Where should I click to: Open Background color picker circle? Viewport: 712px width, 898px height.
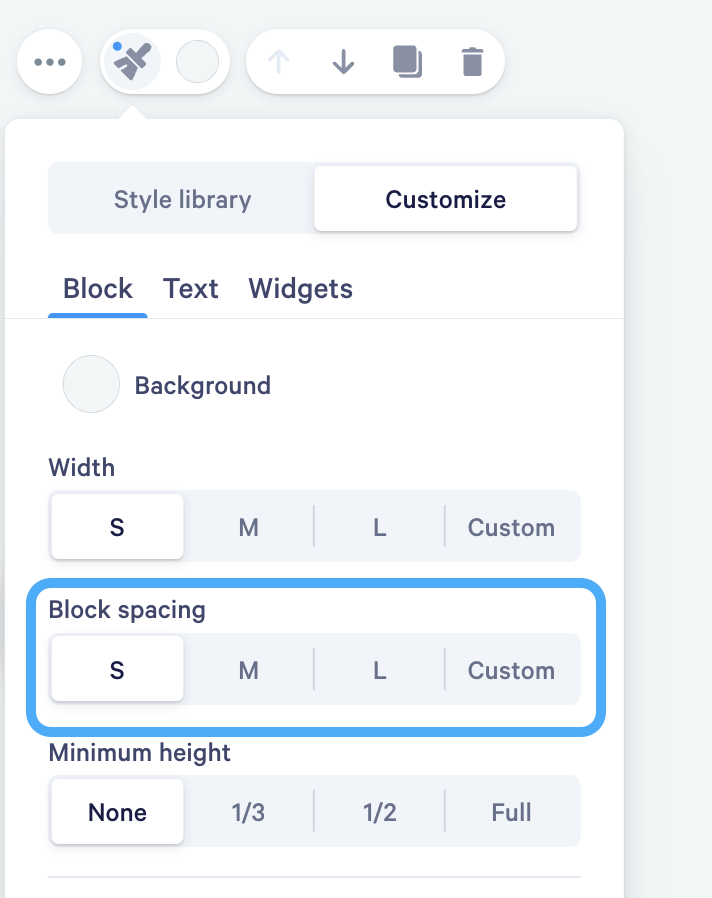91,384
